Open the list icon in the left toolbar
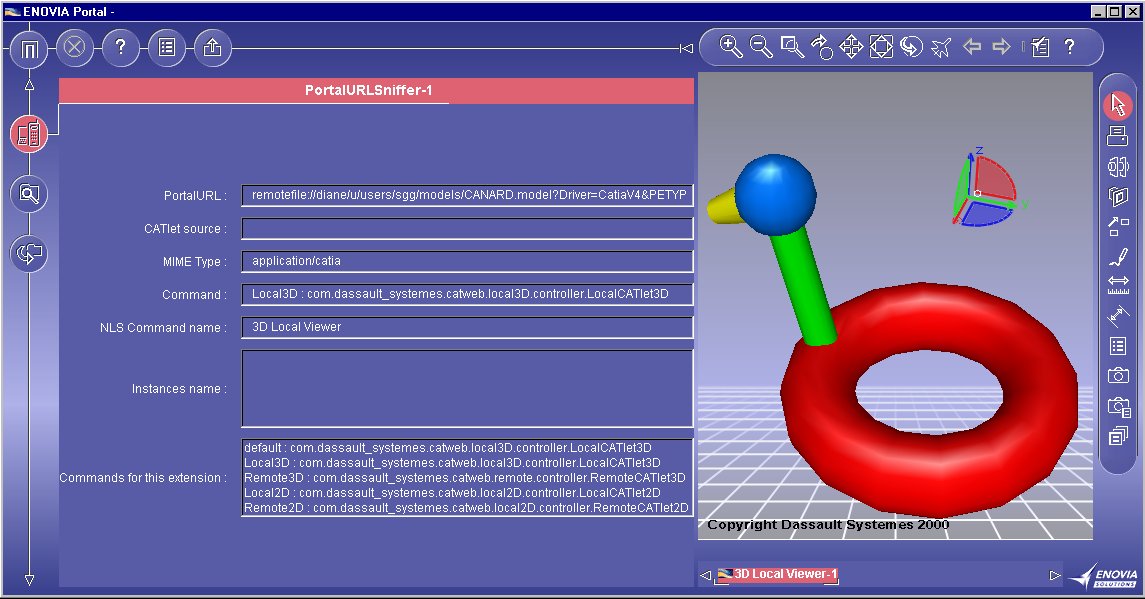The height and width of the screenshot is (599, 1145). pos(166,47)
